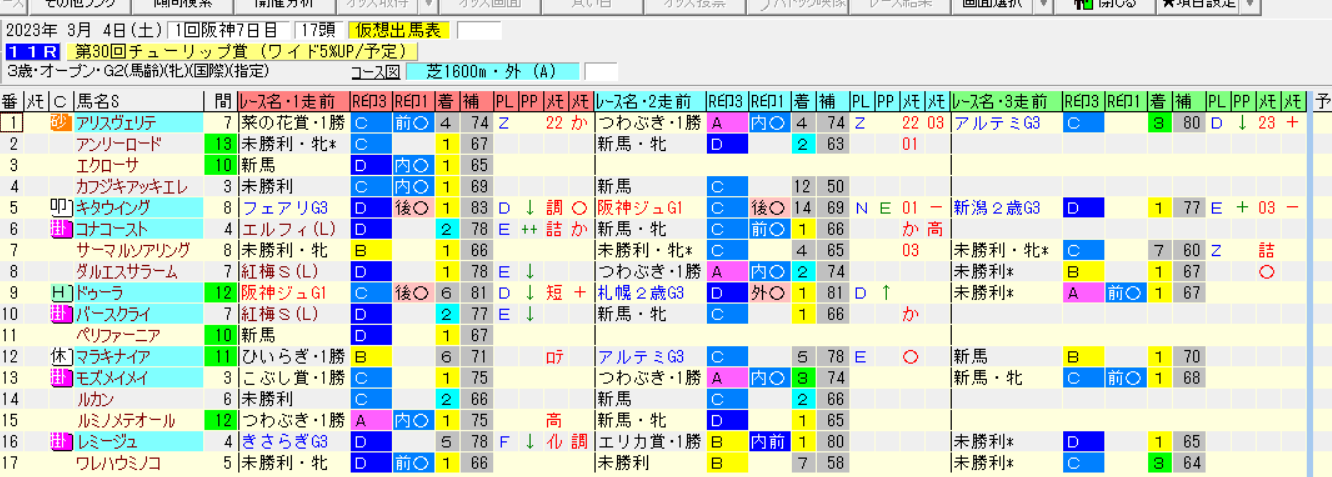1332x477 pixels.
Task: Click the horse icon 閉じる button
Action: (x=1104, y=4)
